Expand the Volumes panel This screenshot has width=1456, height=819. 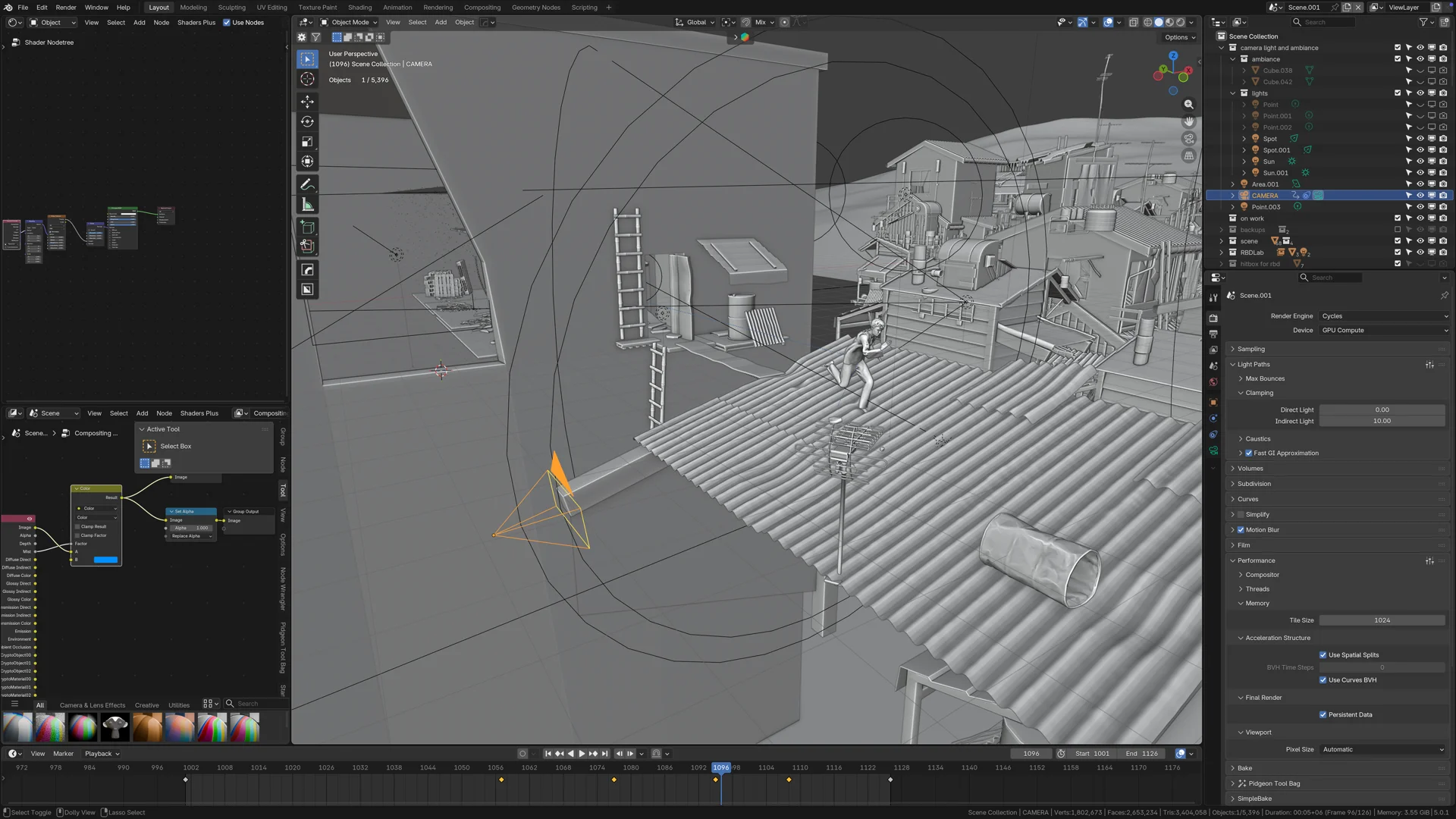pos(1250,469)
